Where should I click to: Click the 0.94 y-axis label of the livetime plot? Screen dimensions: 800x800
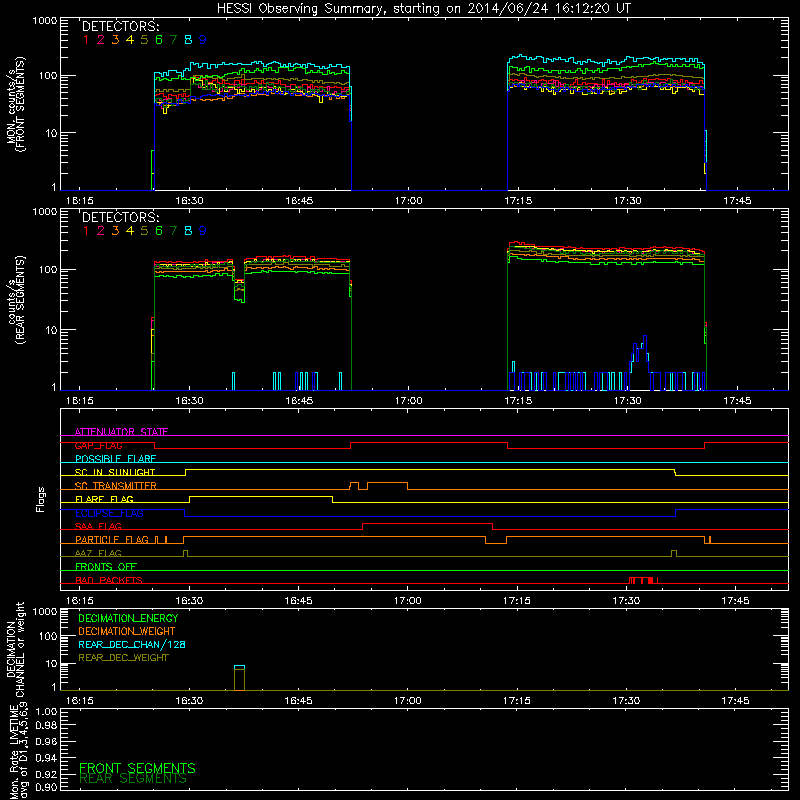click(46, 758)
